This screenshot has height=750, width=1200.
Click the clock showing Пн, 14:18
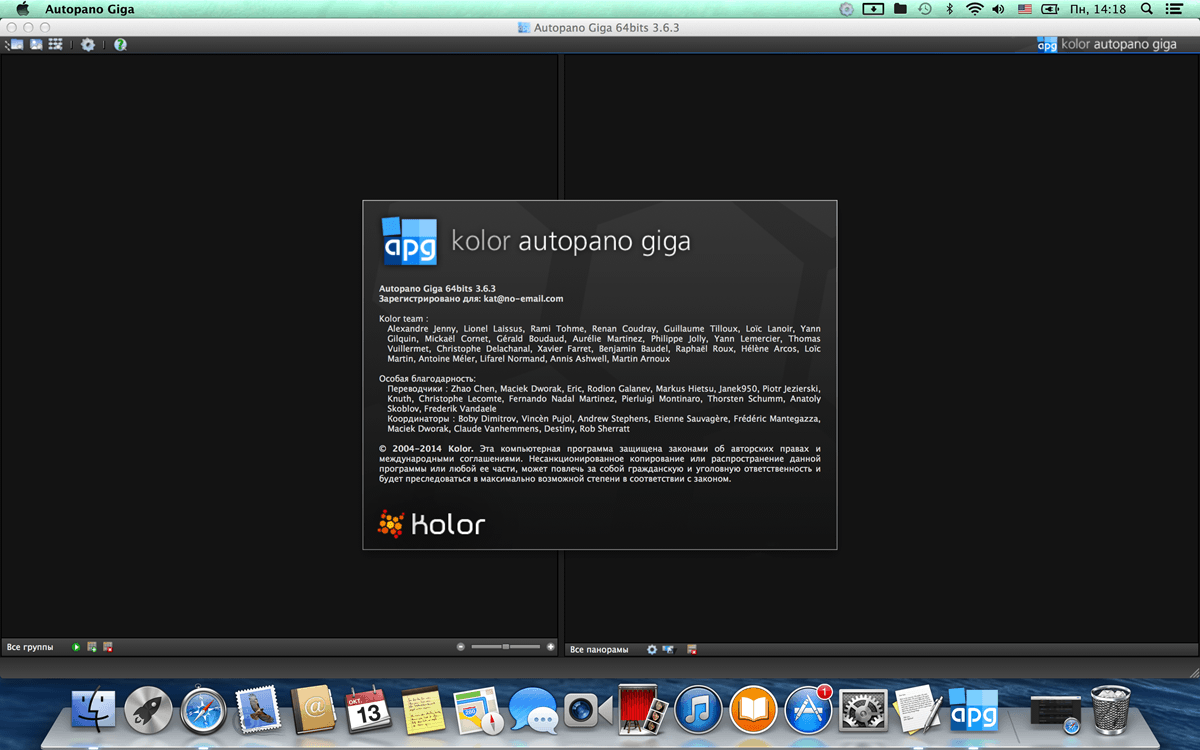click(1099, 9)
